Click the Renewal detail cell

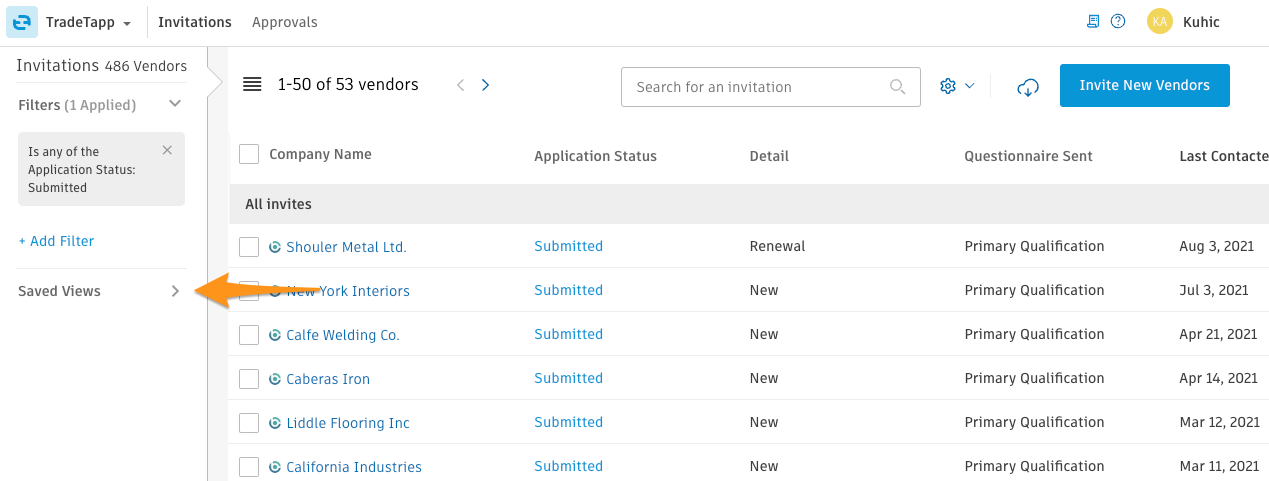point(777,246)
